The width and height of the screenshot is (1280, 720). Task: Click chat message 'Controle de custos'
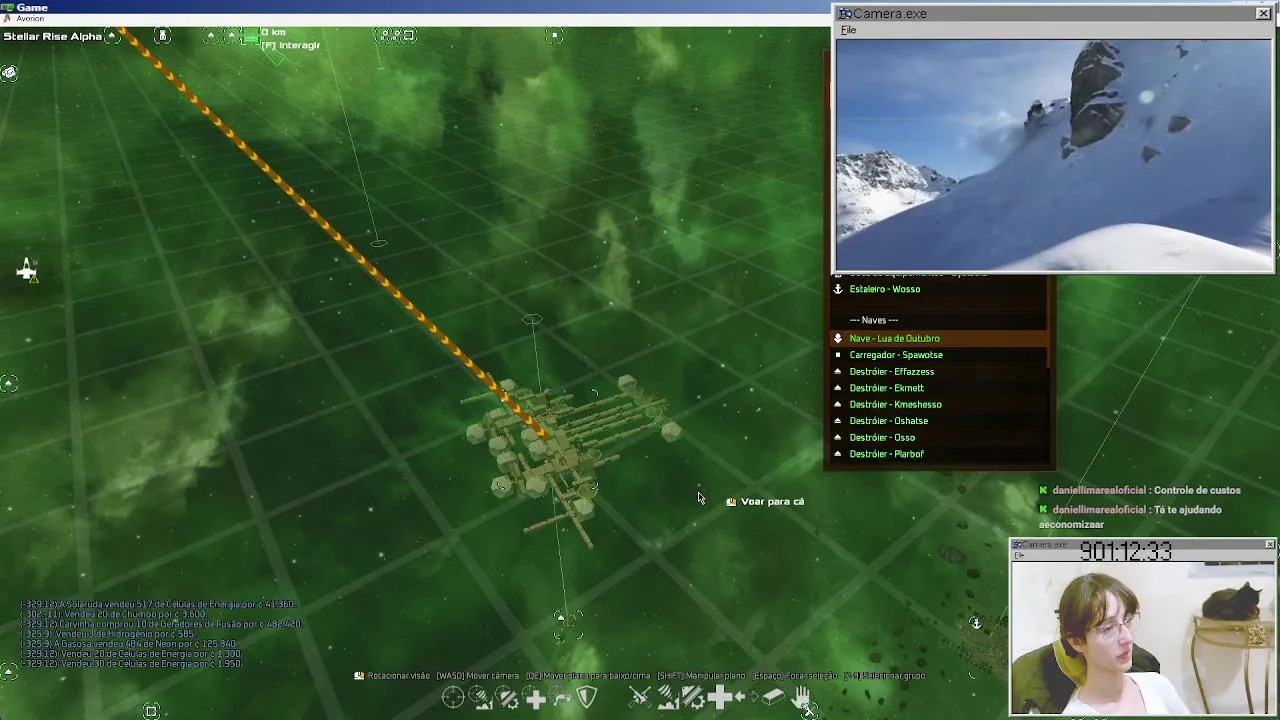point(1196,490)
